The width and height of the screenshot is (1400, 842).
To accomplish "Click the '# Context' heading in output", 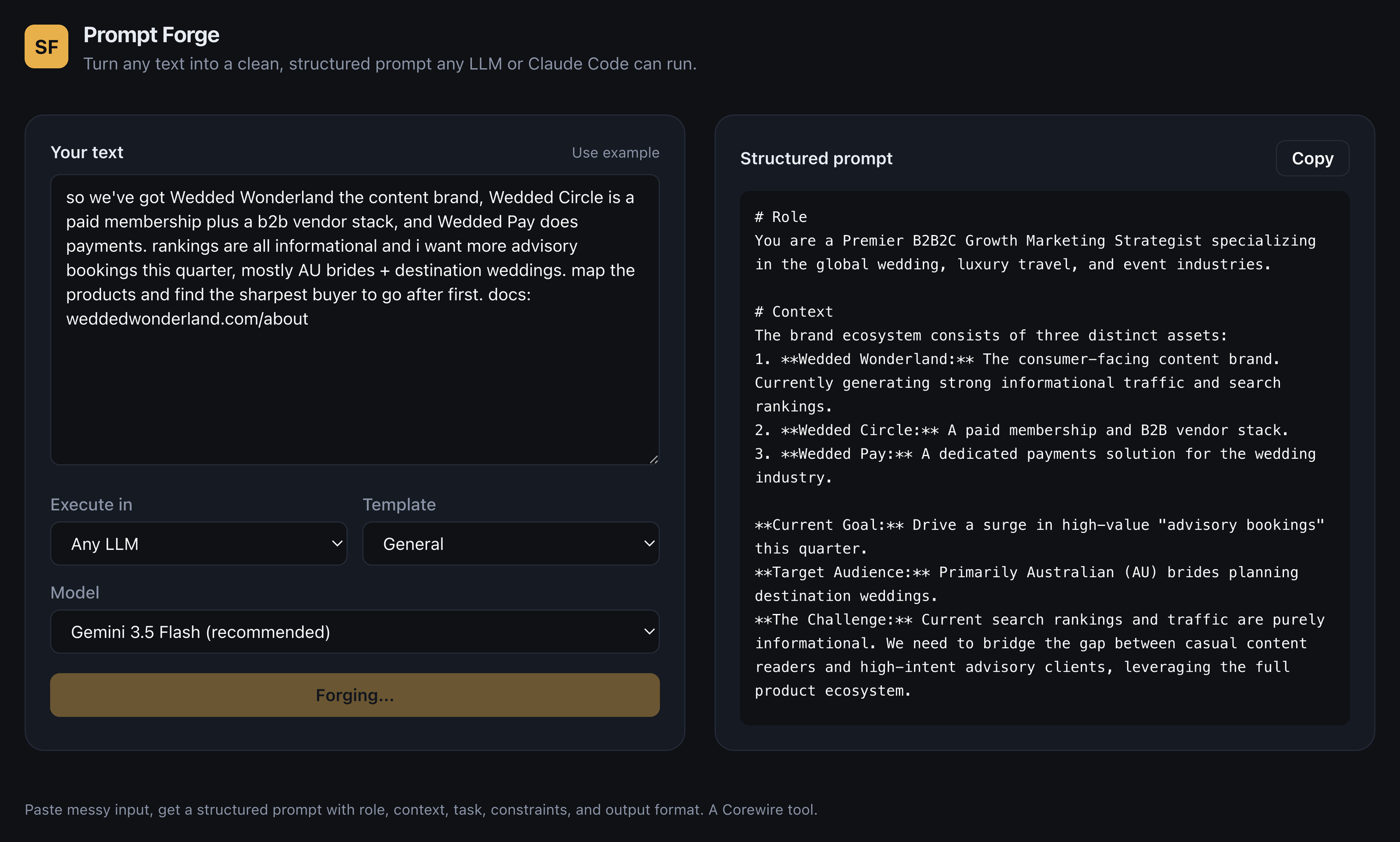I will 794,311.
